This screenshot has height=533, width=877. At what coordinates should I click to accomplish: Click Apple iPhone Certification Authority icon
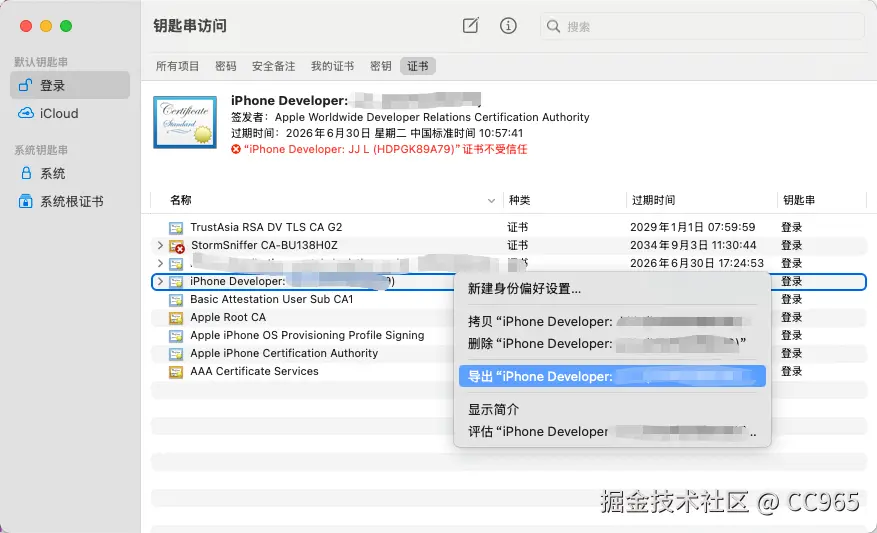[176, 353]
